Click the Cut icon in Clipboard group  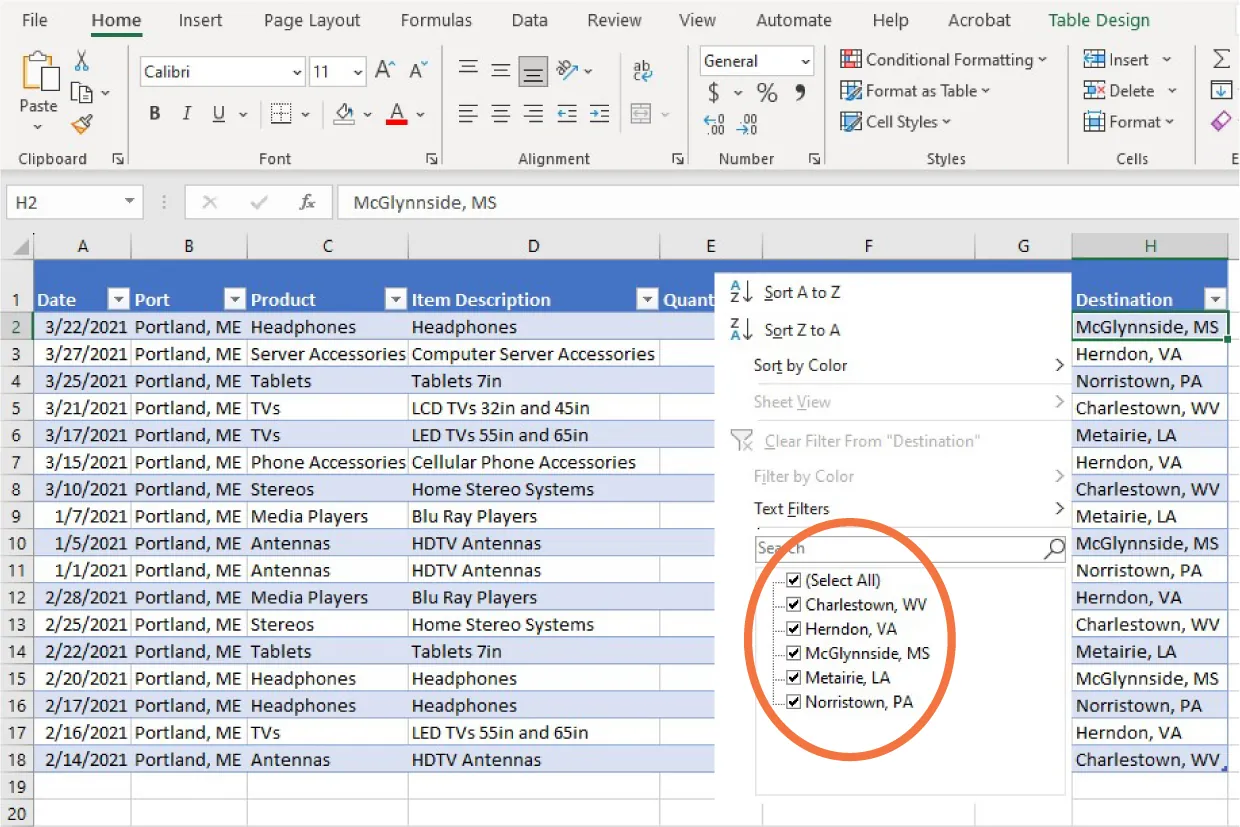pos(82,61)
